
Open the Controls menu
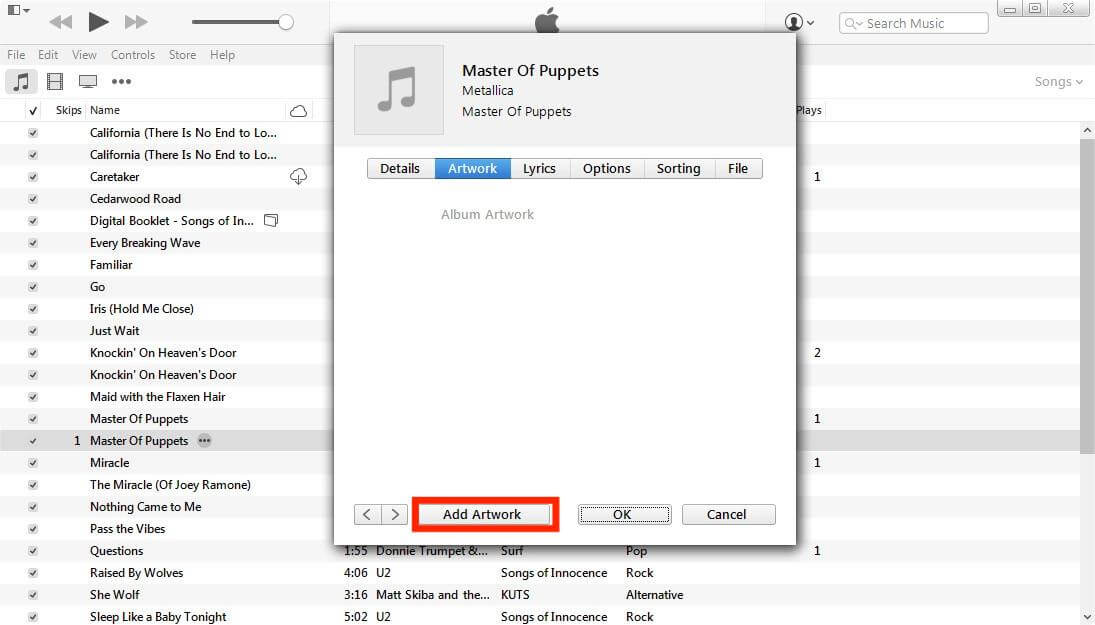pyautogui.click(x=133, y=54)
